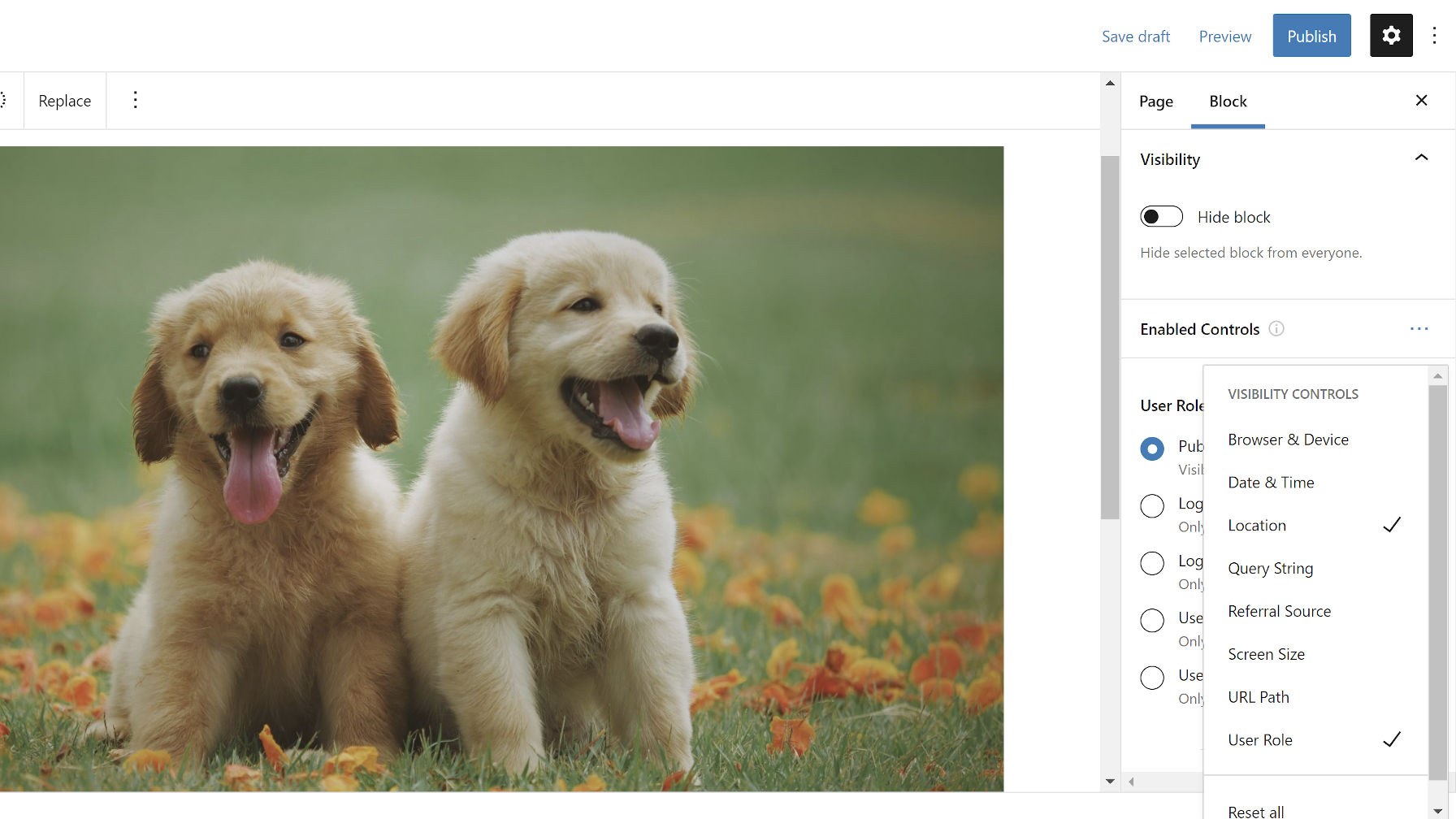Collapse the Visibility panel
The image size is (1456, 819).
[x=1421, y=158]
